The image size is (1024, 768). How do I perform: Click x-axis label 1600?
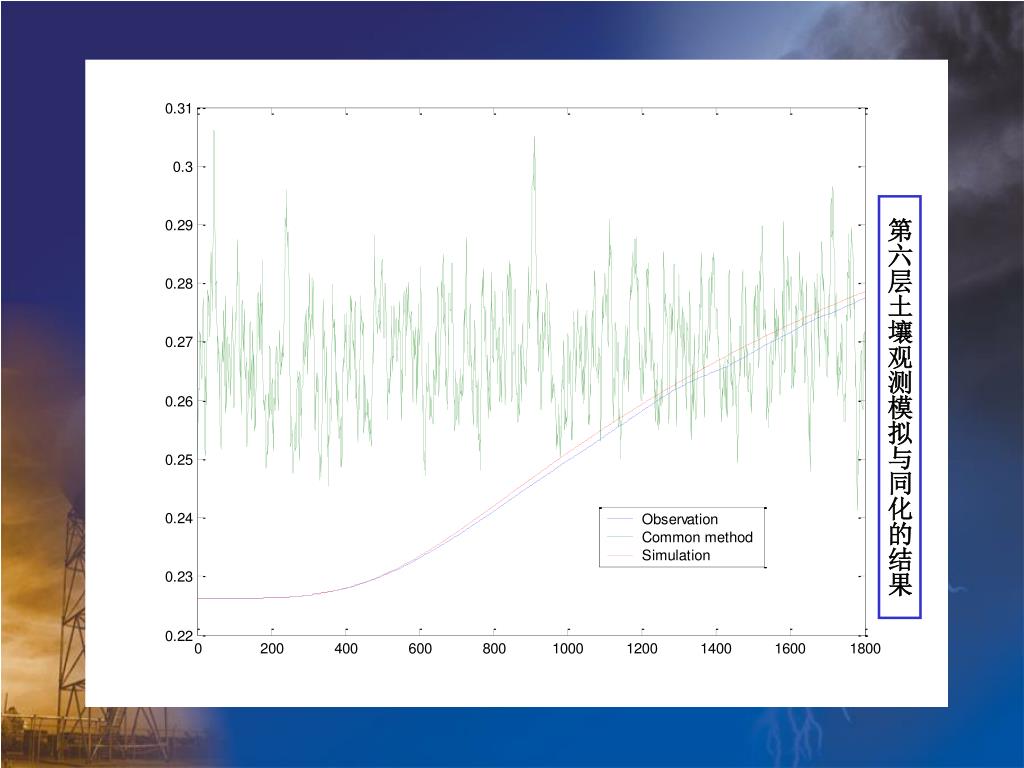point(790,648)
